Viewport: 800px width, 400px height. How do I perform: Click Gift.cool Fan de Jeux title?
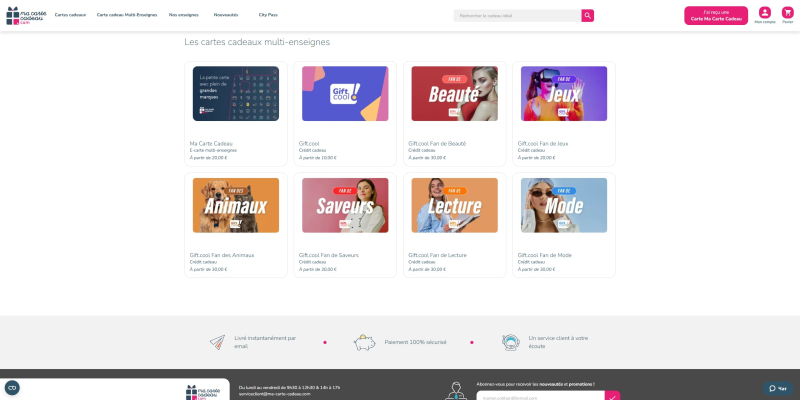[543, 144]
